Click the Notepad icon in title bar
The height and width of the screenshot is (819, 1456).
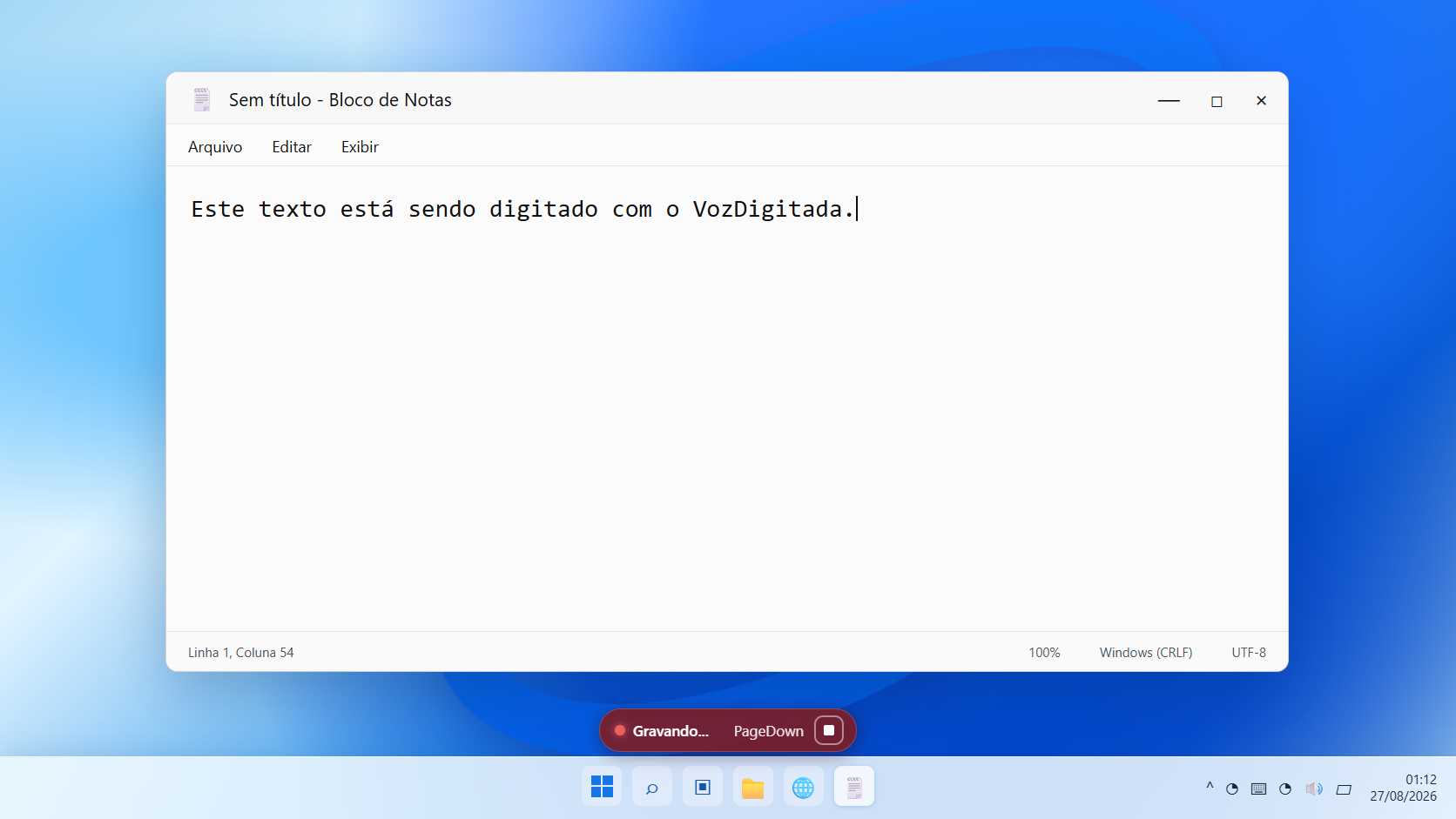click(x=202, y=100)
